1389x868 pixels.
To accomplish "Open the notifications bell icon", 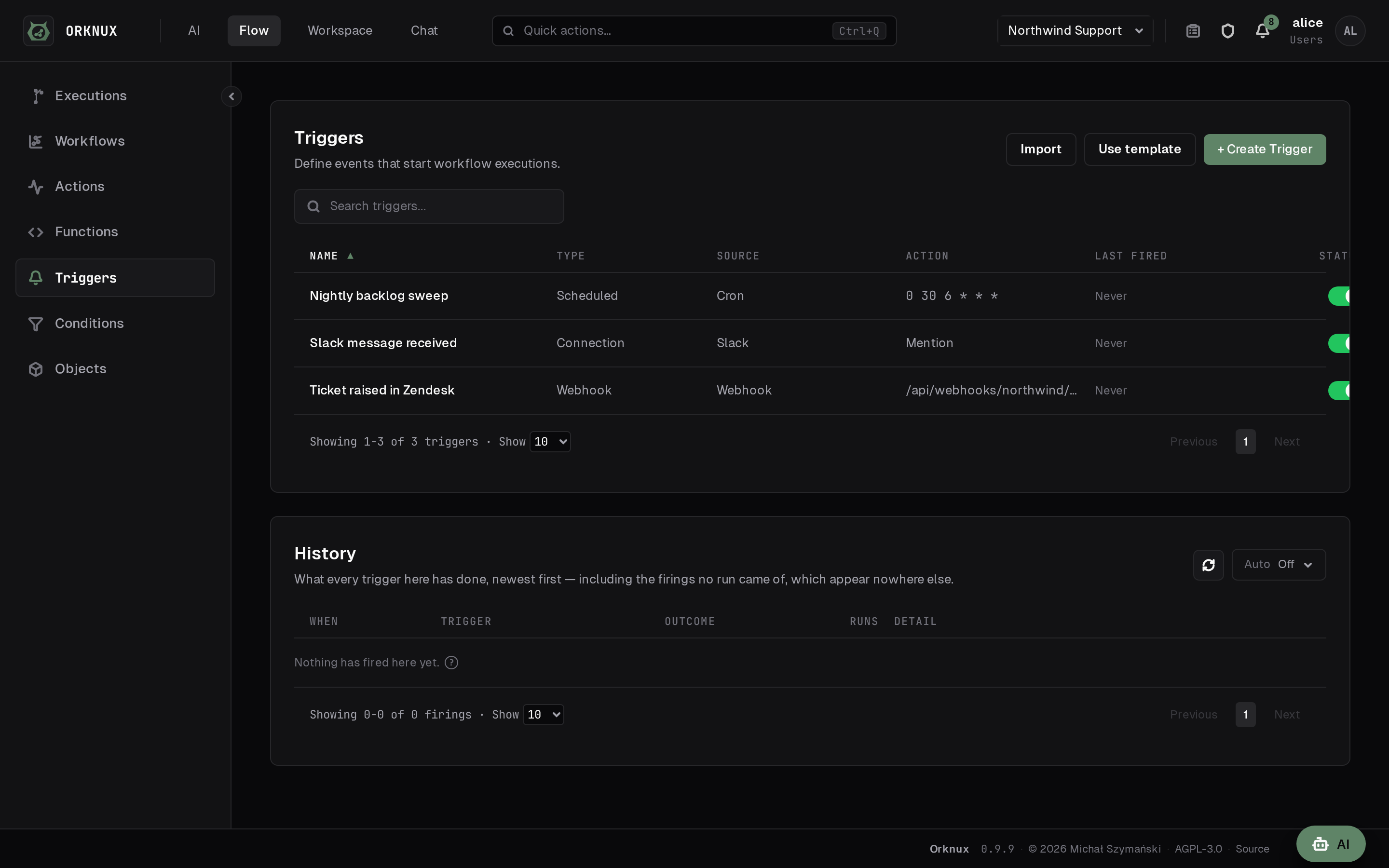I will point(1262,31).
